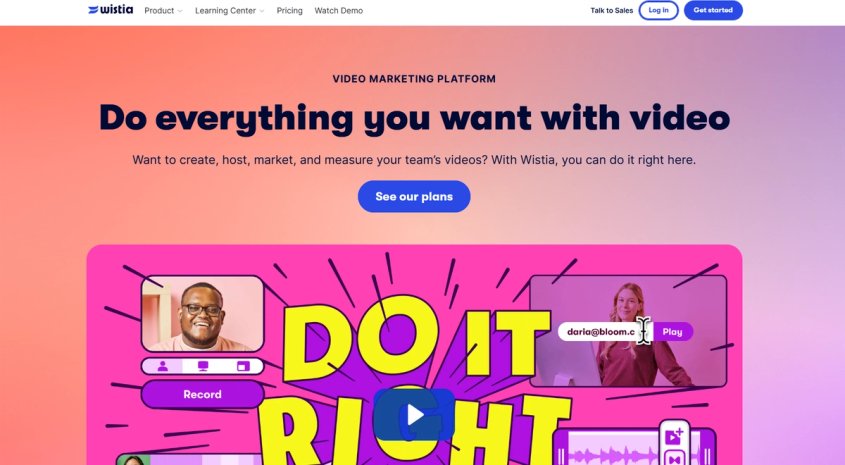Click the Get started button
The height and width of the screenshot is (465, 845).
713,10
